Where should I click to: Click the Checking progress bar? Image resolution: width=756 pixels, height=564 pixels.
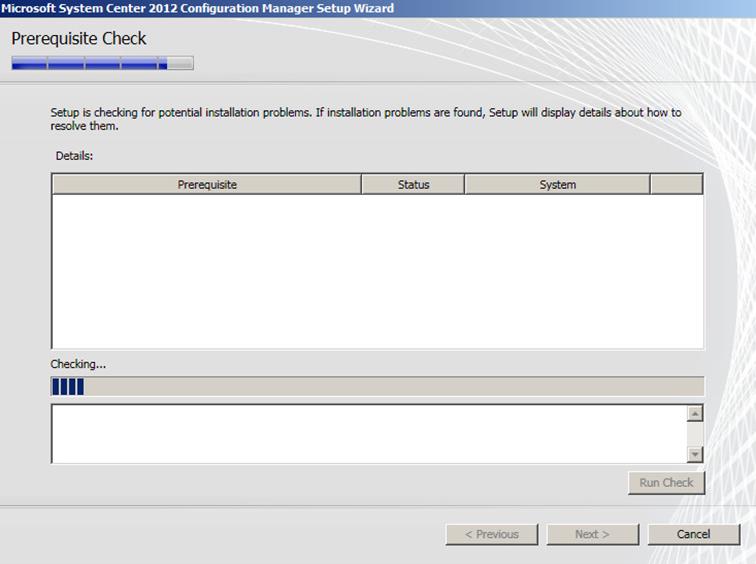pos(377,387)
